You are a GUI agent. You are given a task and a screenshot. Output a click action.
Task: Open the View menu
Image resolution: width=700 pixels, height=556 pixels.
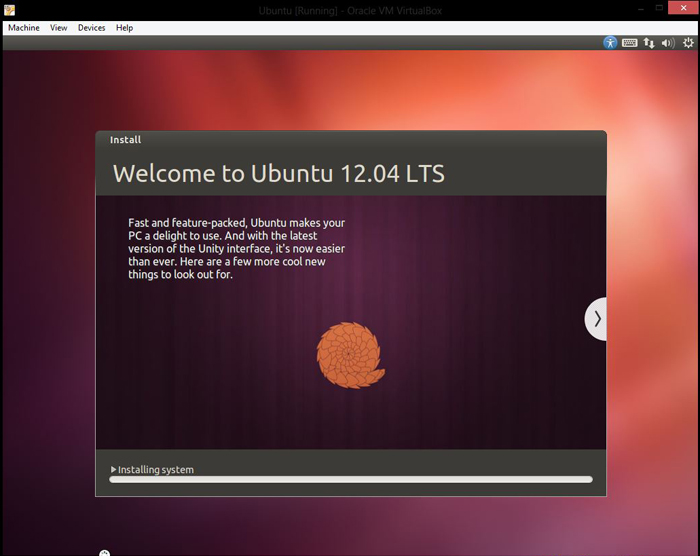click(58, 28)
